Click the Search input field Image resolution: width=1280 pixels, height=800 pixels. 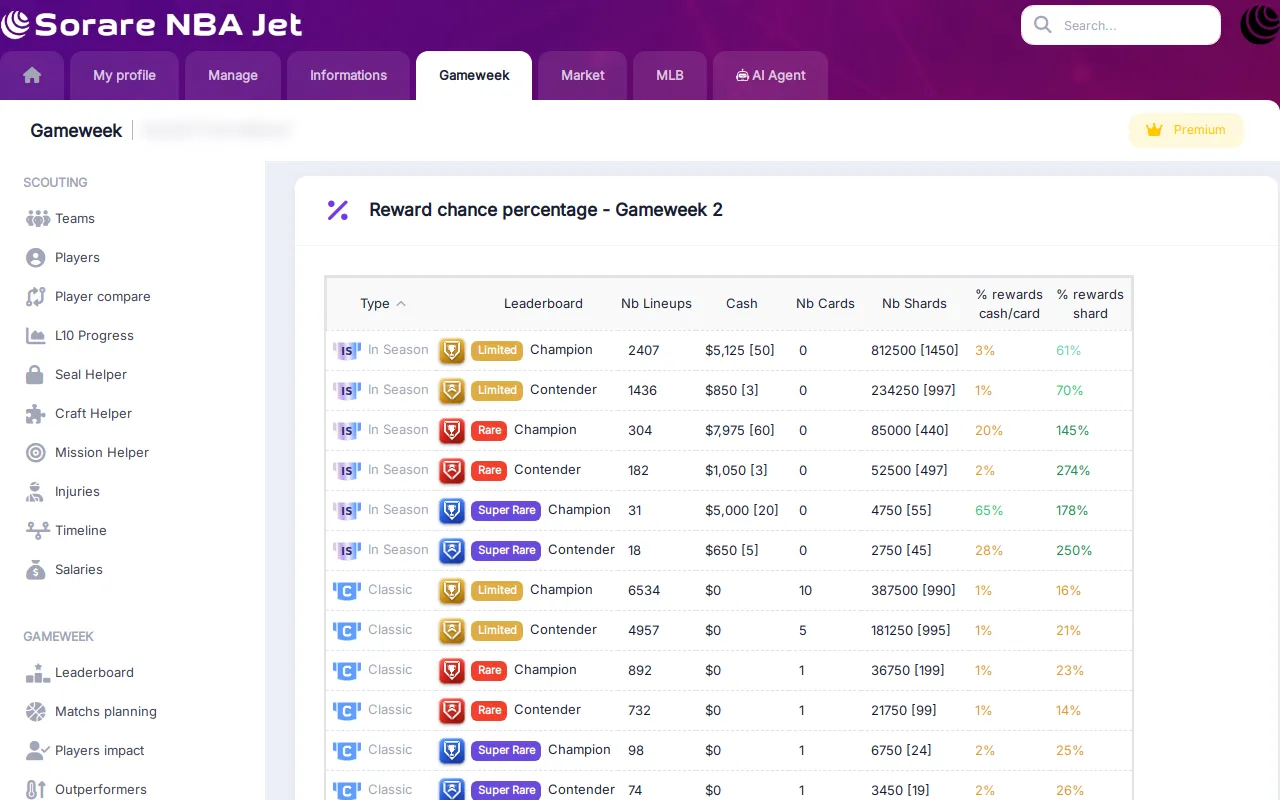point(1121,25)
